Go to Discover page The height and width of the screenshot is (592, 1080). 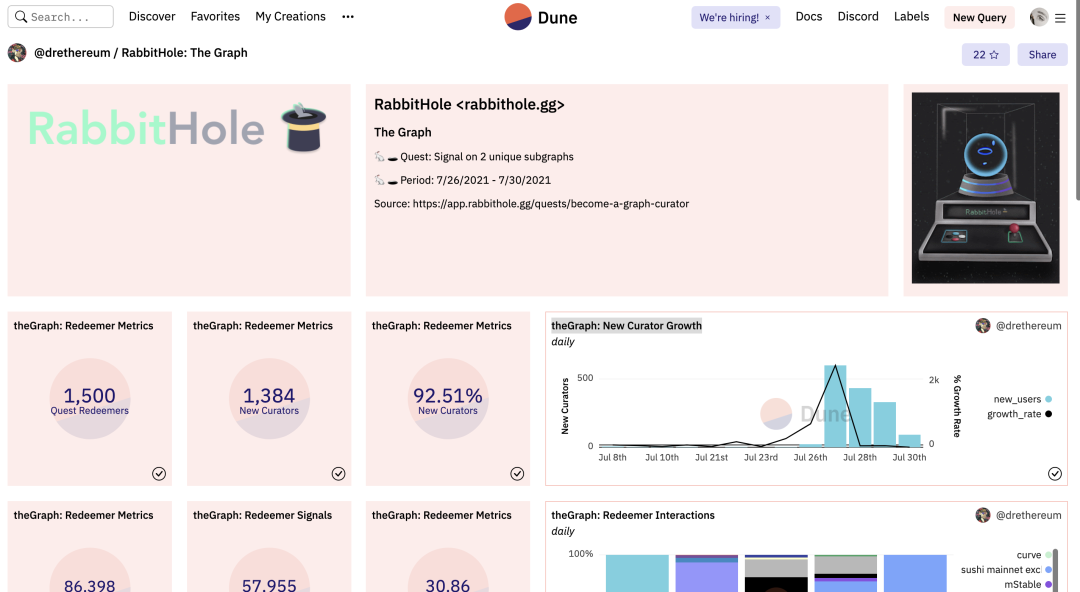click(x=152, y=17)
